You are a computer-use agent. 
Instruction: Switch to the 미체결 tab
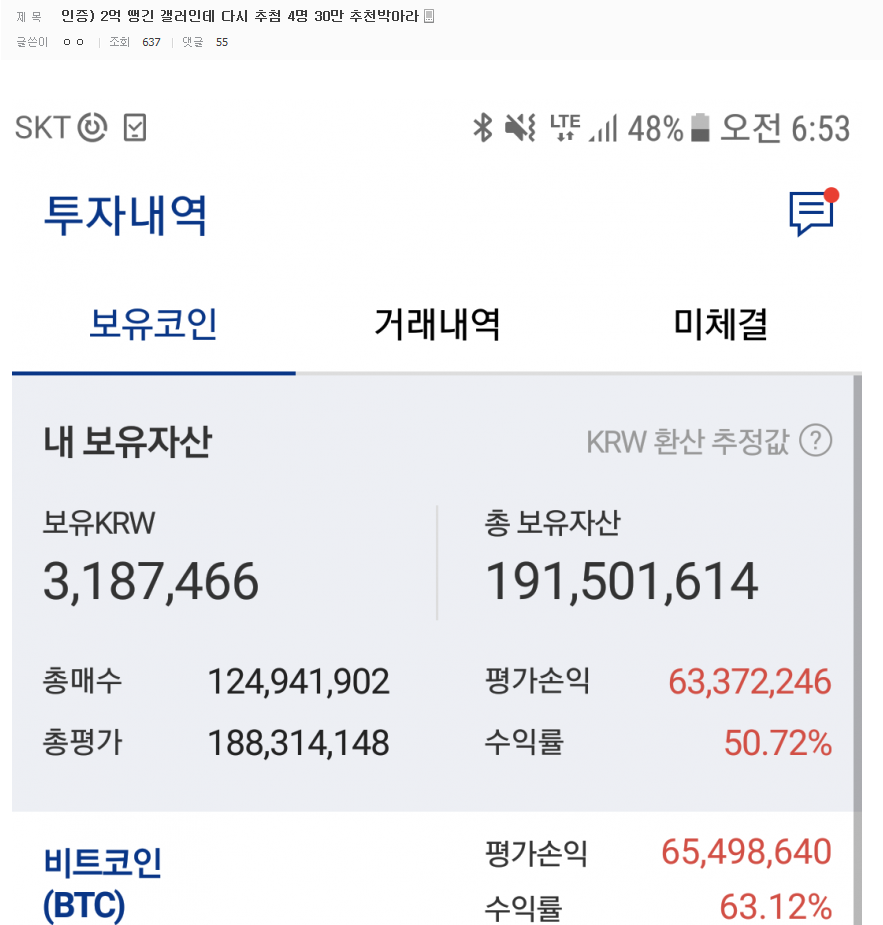720,324
